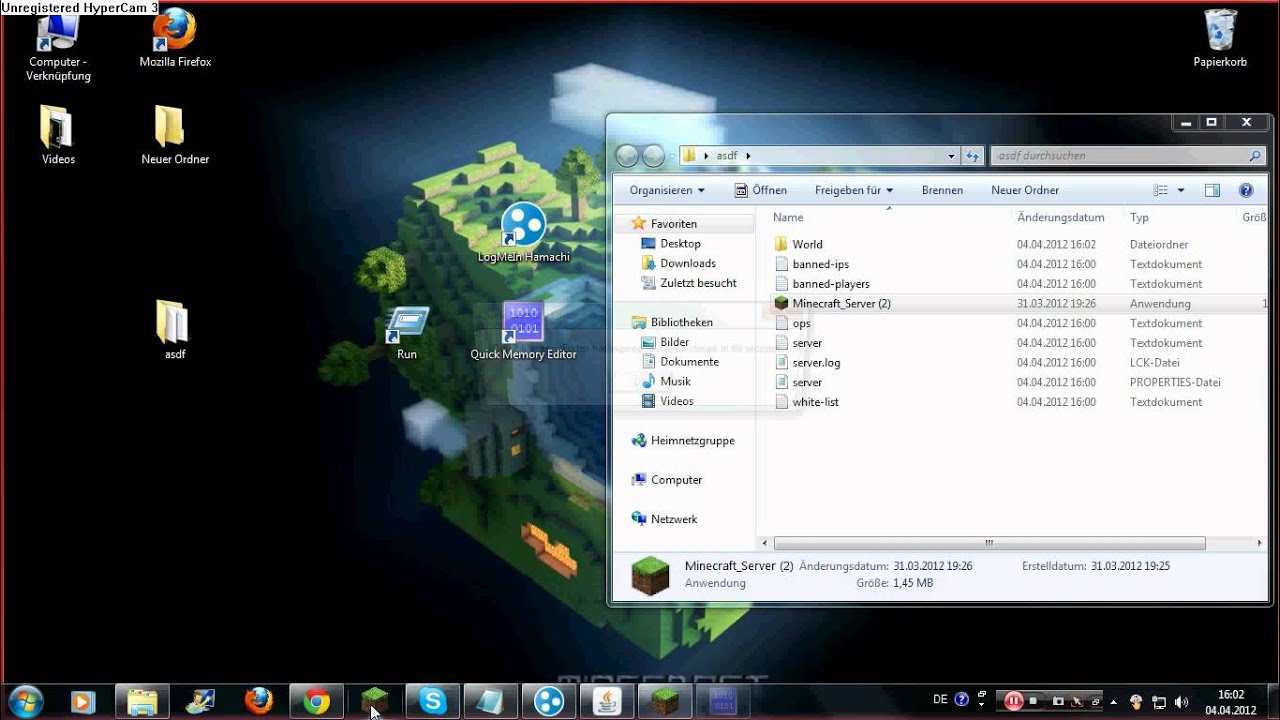Open Skype from the taskbar
Image resolution: width=1280 pixels, height=720 pixels.
coord(433,701)
